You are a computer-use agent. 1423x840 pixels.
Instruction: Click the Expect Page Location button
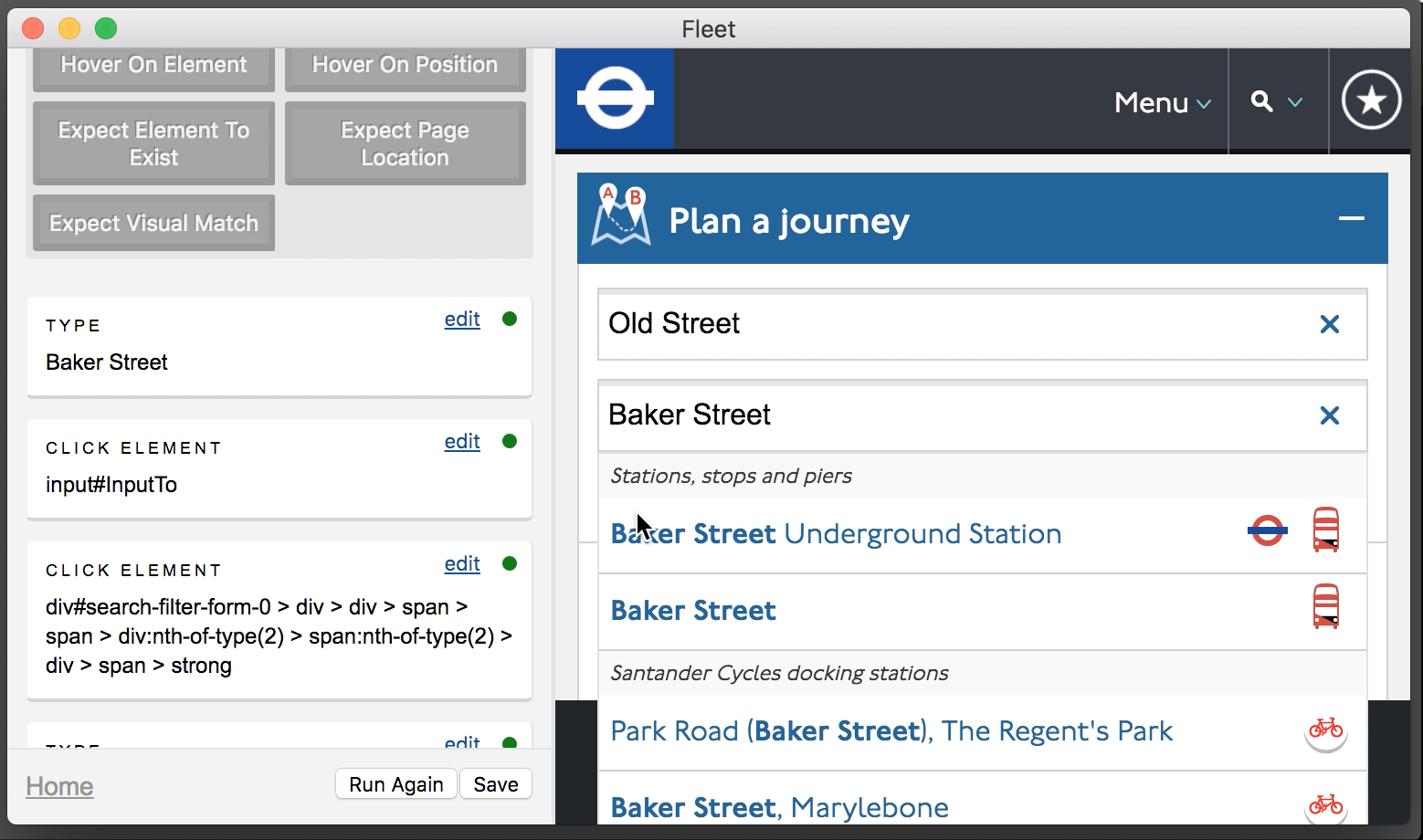pyautogui.click(x=405, y=144)
